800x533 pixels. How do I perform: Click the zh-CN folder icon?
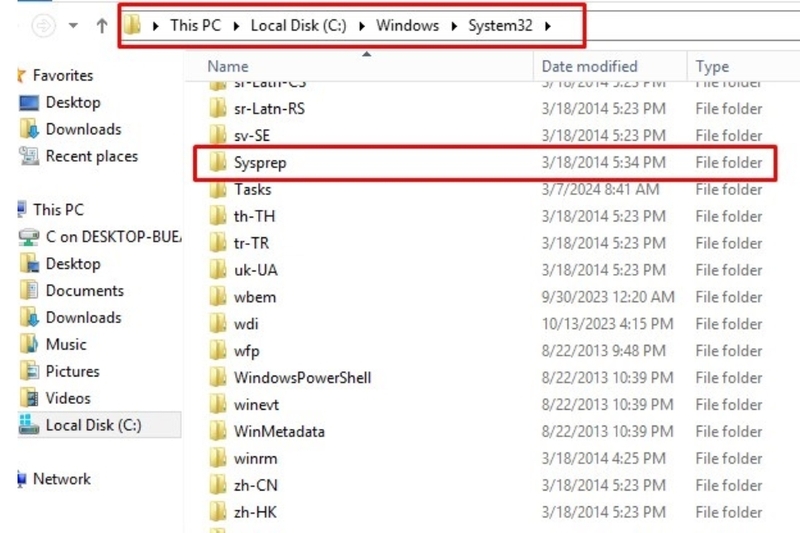tap(218, 485)
